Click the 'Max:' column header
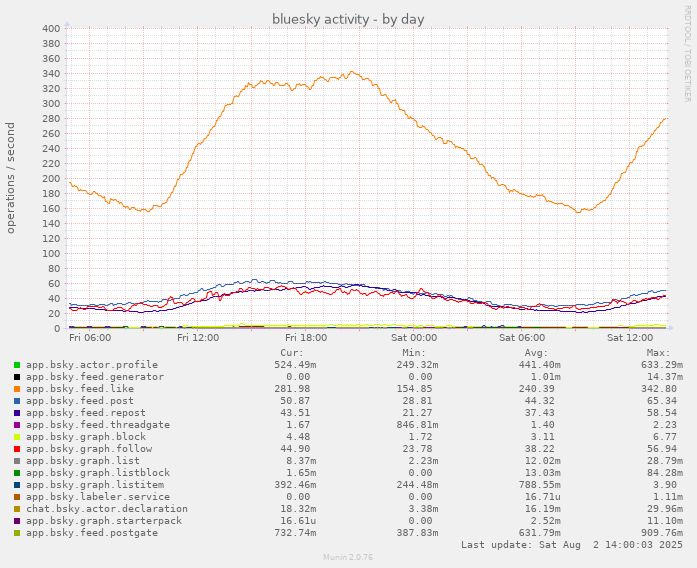The width and height of the screenshot is (697, 568). coord(658,353)
